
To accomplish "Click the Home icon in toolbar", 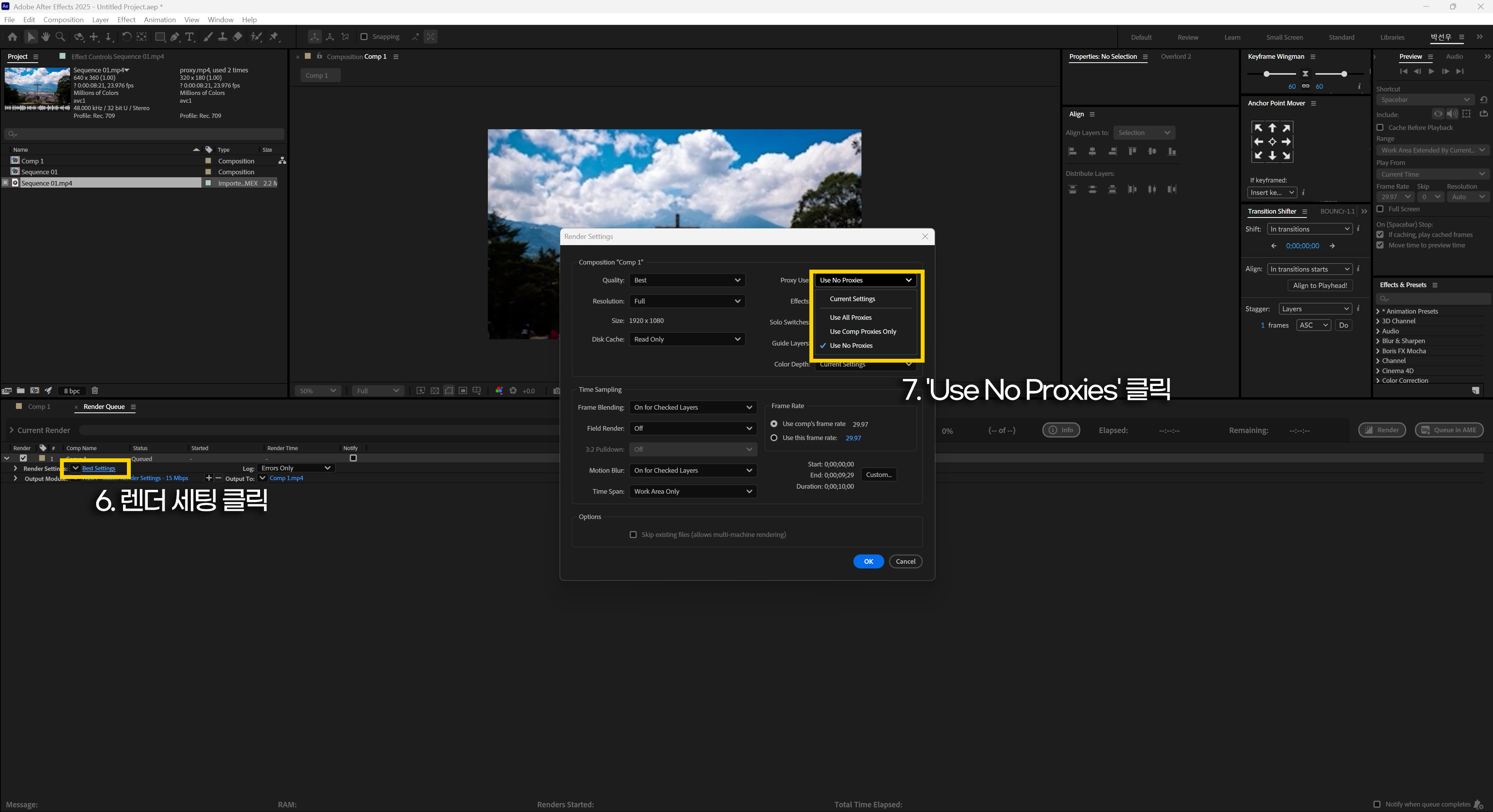I will [x=12, y=37].
